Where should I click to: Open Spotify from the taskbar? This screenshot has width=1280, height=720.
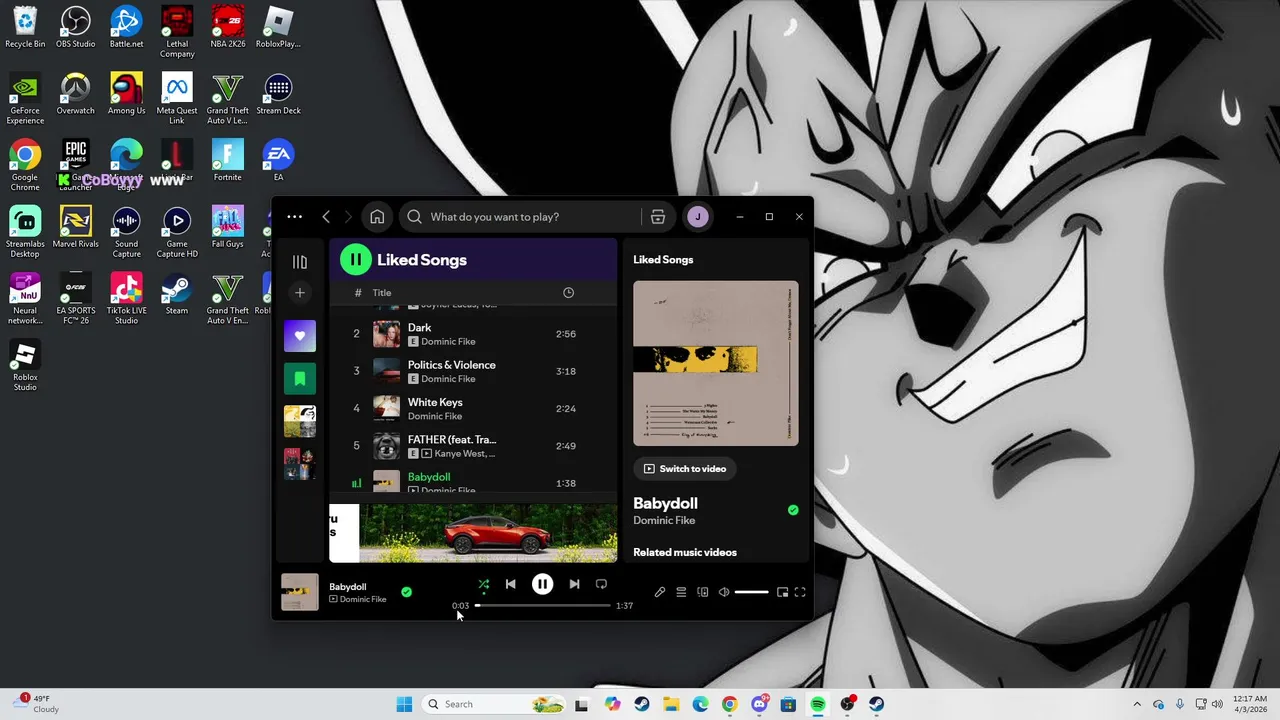click(818, 704)
